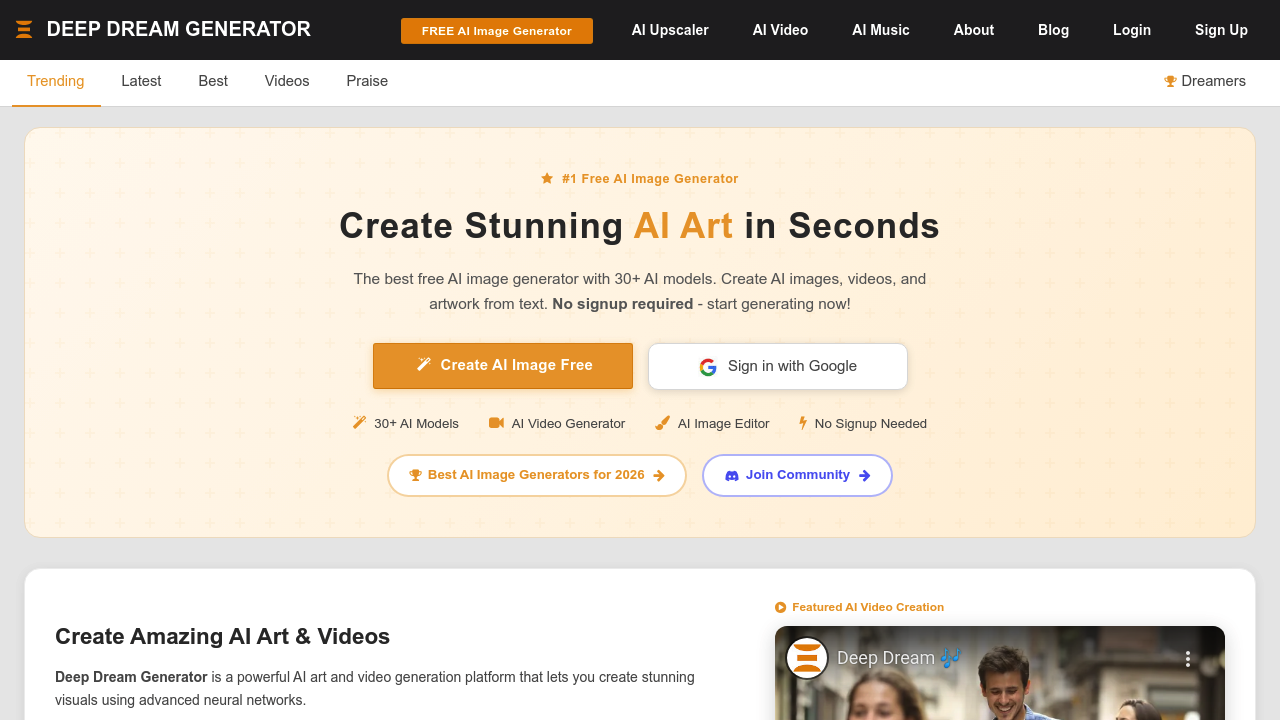
Task: Click the magic wand icon on Create button
Action: click(424, 365)
